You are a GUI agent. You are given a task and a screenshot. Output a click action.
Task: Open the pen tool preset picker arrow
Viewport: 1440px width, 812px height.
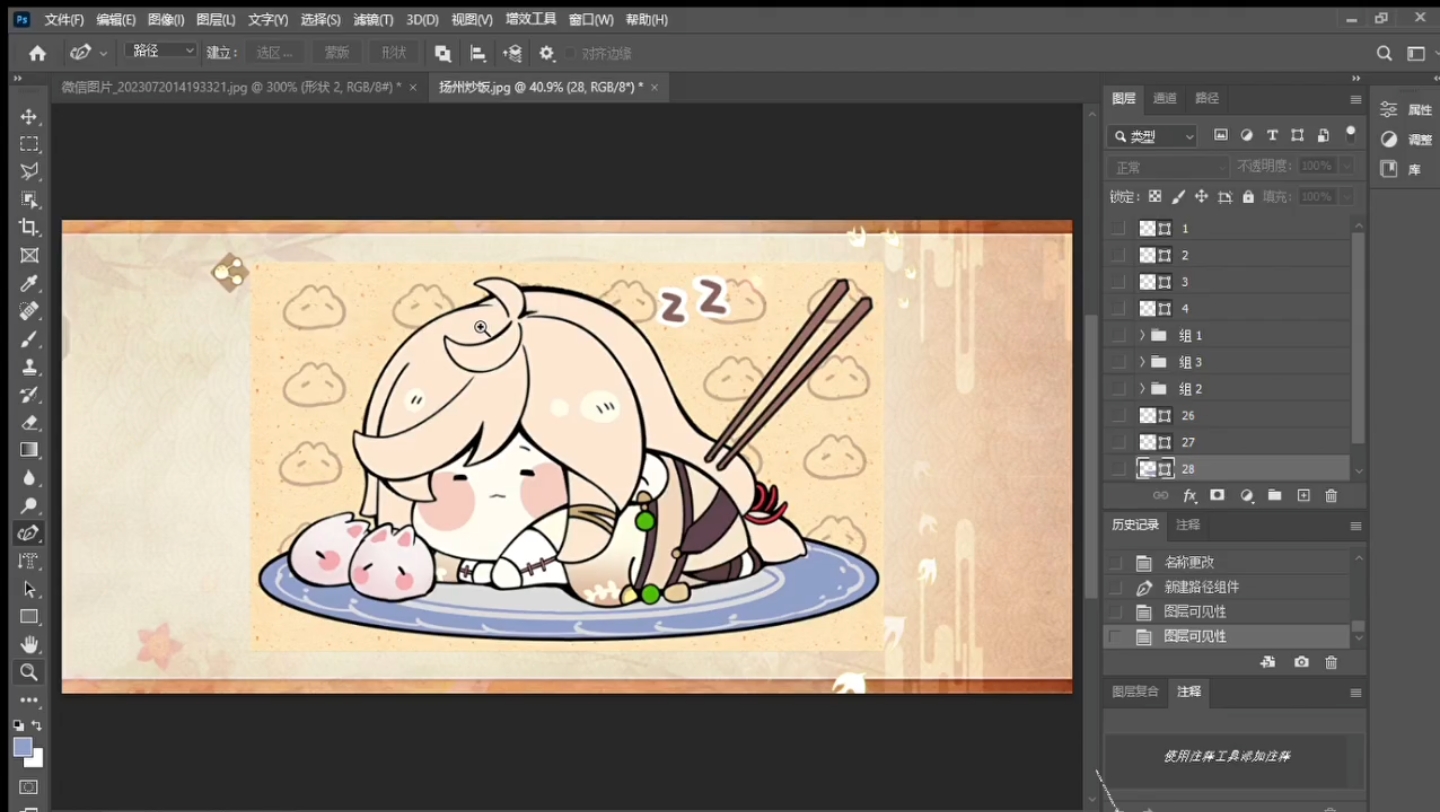click(x=103, y=53)
